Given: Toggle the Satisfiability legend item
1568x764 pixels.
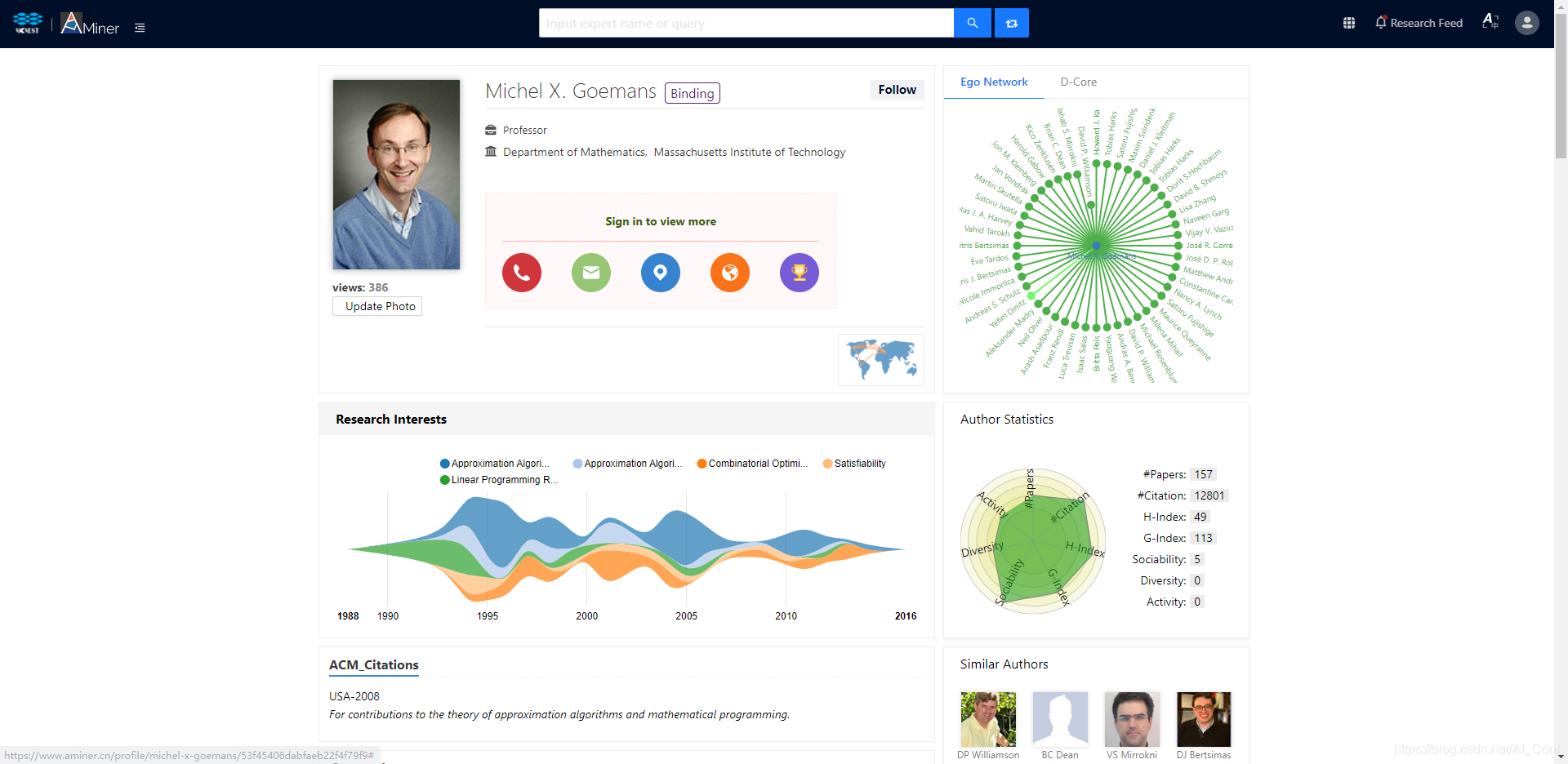Looking at the screenshot, I should (x=855, y=464).
